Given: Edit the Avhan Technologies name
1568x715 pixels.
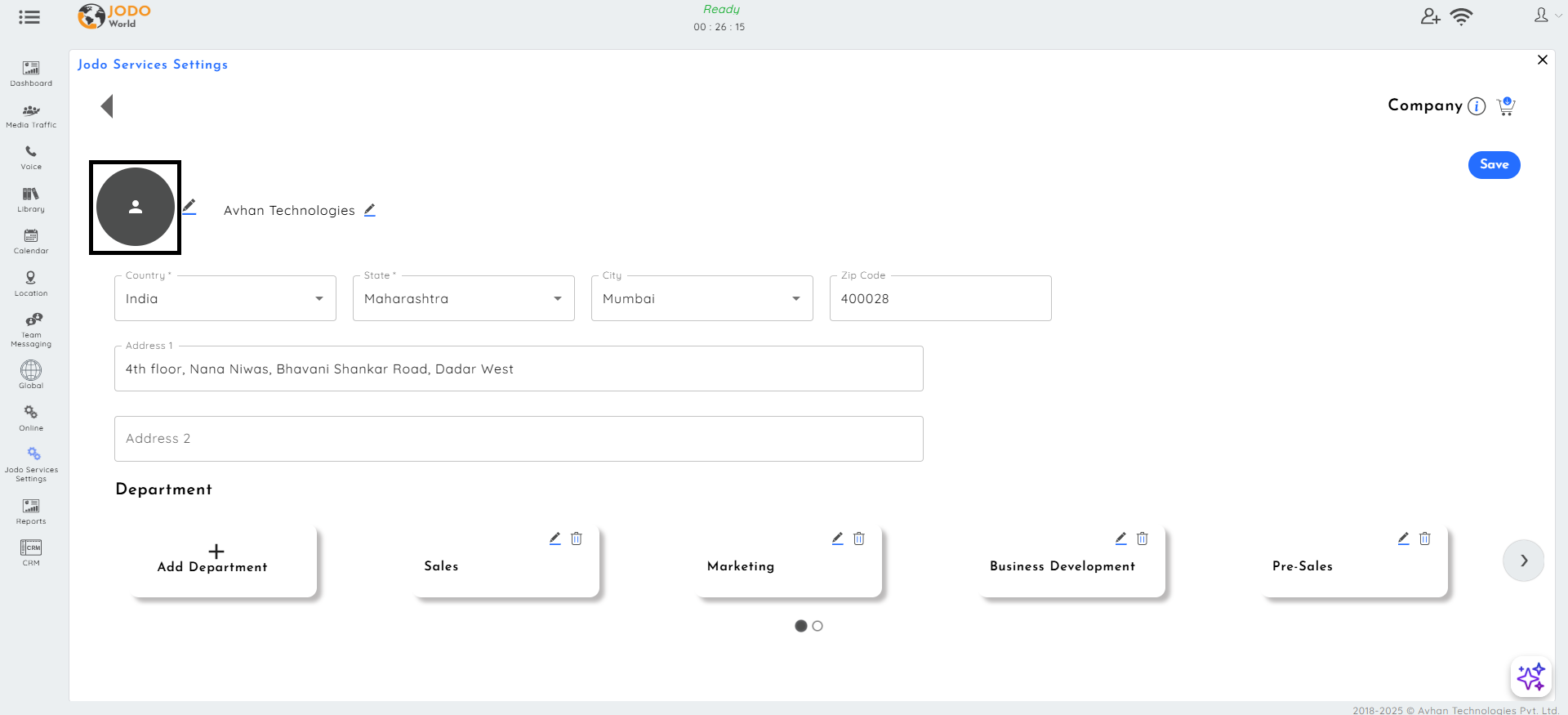Looking at the screenshot, I should 370,210.
